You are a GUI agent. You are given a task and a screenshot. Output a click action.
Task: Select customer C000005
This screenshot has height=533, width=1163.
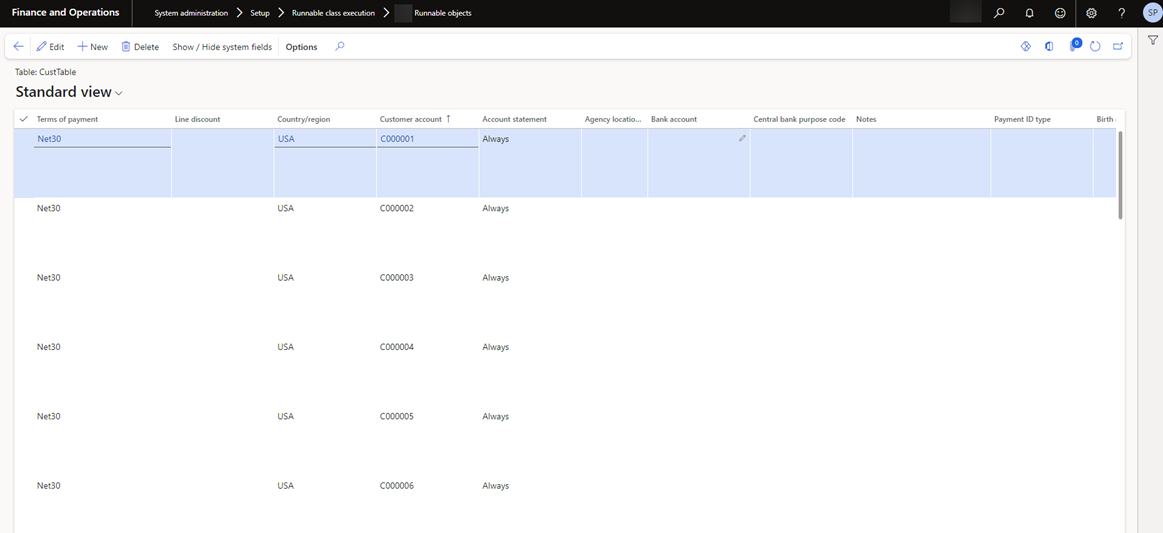click(x=397, y=417)
